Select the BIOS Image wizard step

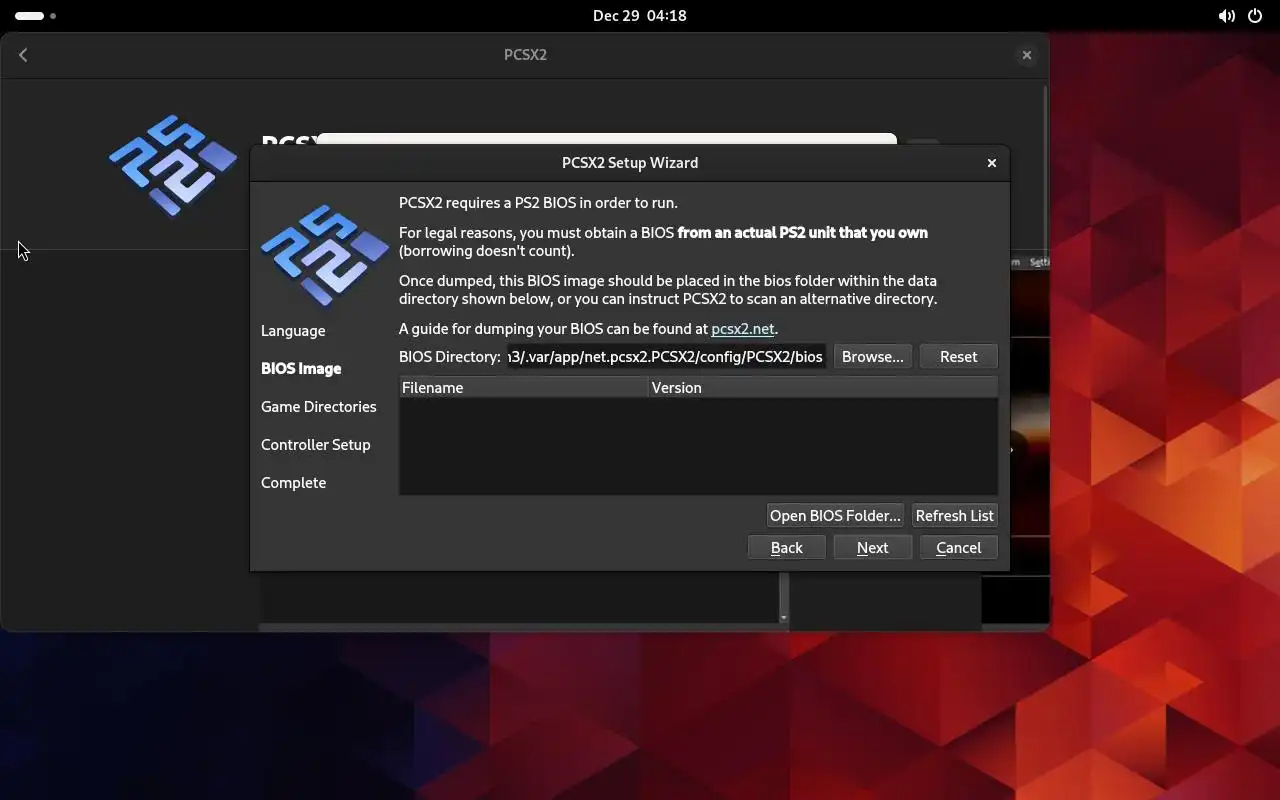(301, 369)
